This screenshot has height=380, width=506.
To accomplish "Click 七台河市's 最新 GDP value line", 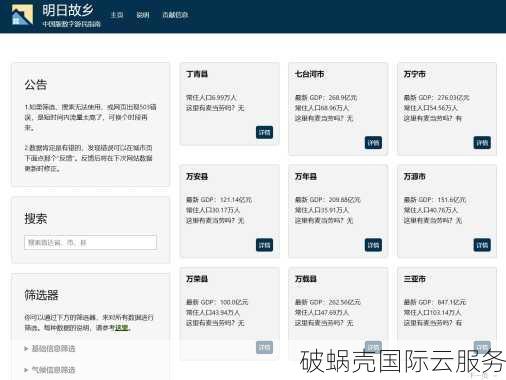I will click(x=326, y=98).
